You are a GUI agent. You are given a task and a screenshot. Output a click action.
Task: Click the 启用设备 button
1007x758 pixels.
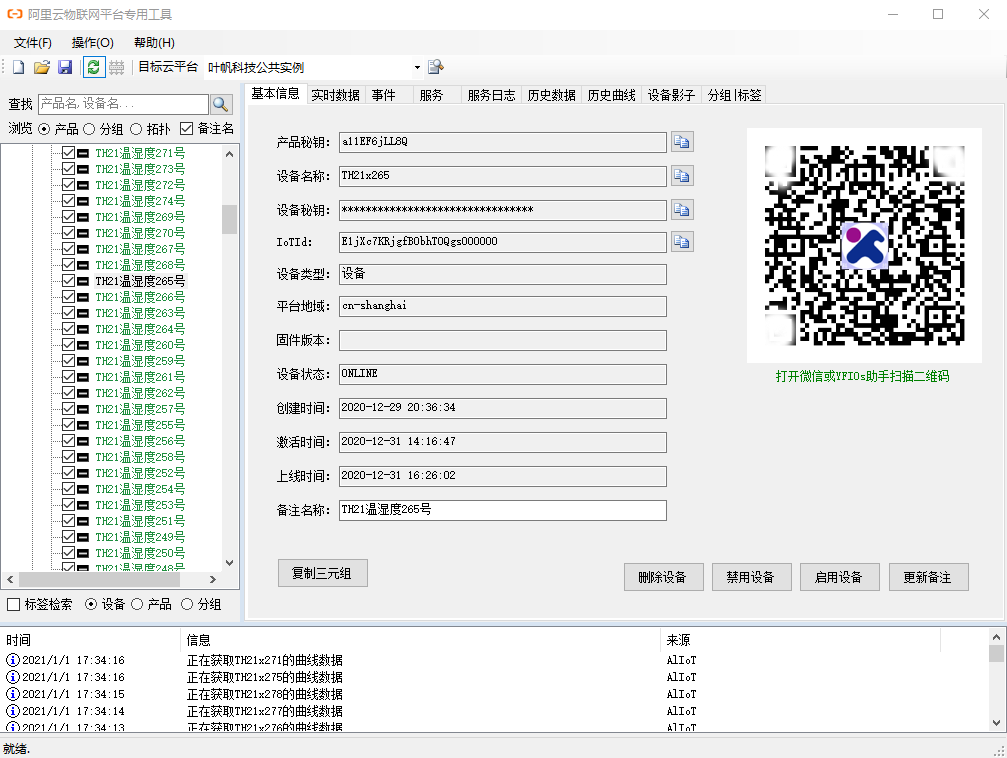click(839, 577)
